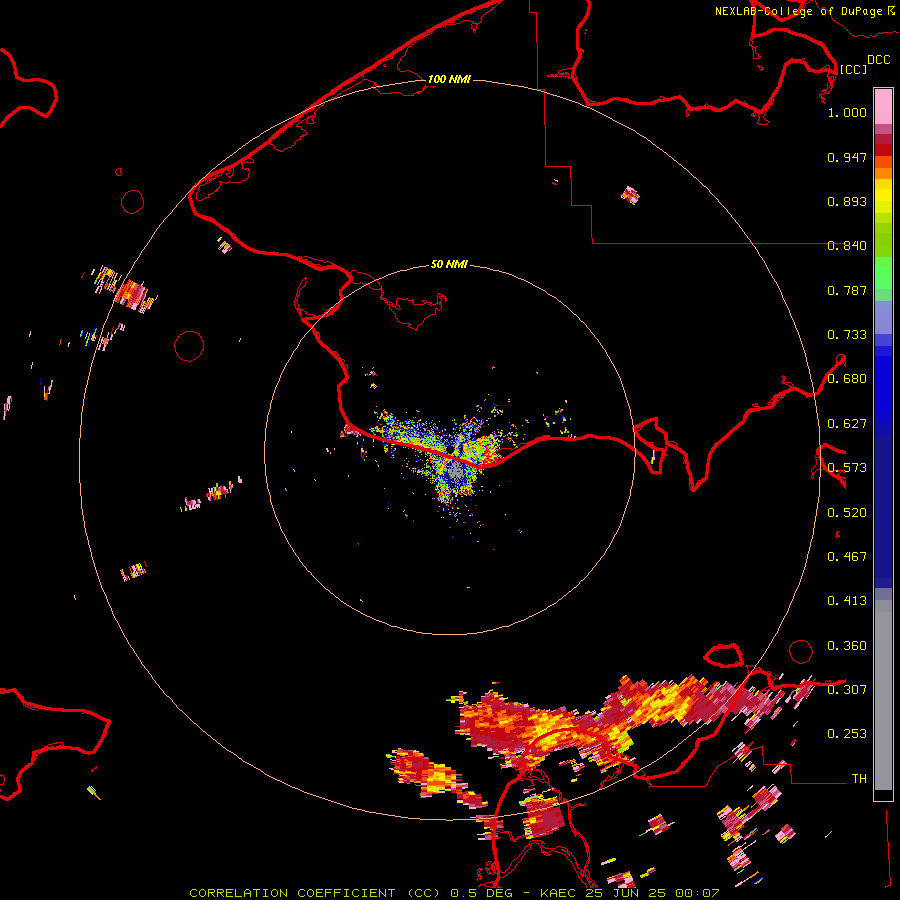
Task: Select the 1.000 value on color scale
Action: click(847, 112)
